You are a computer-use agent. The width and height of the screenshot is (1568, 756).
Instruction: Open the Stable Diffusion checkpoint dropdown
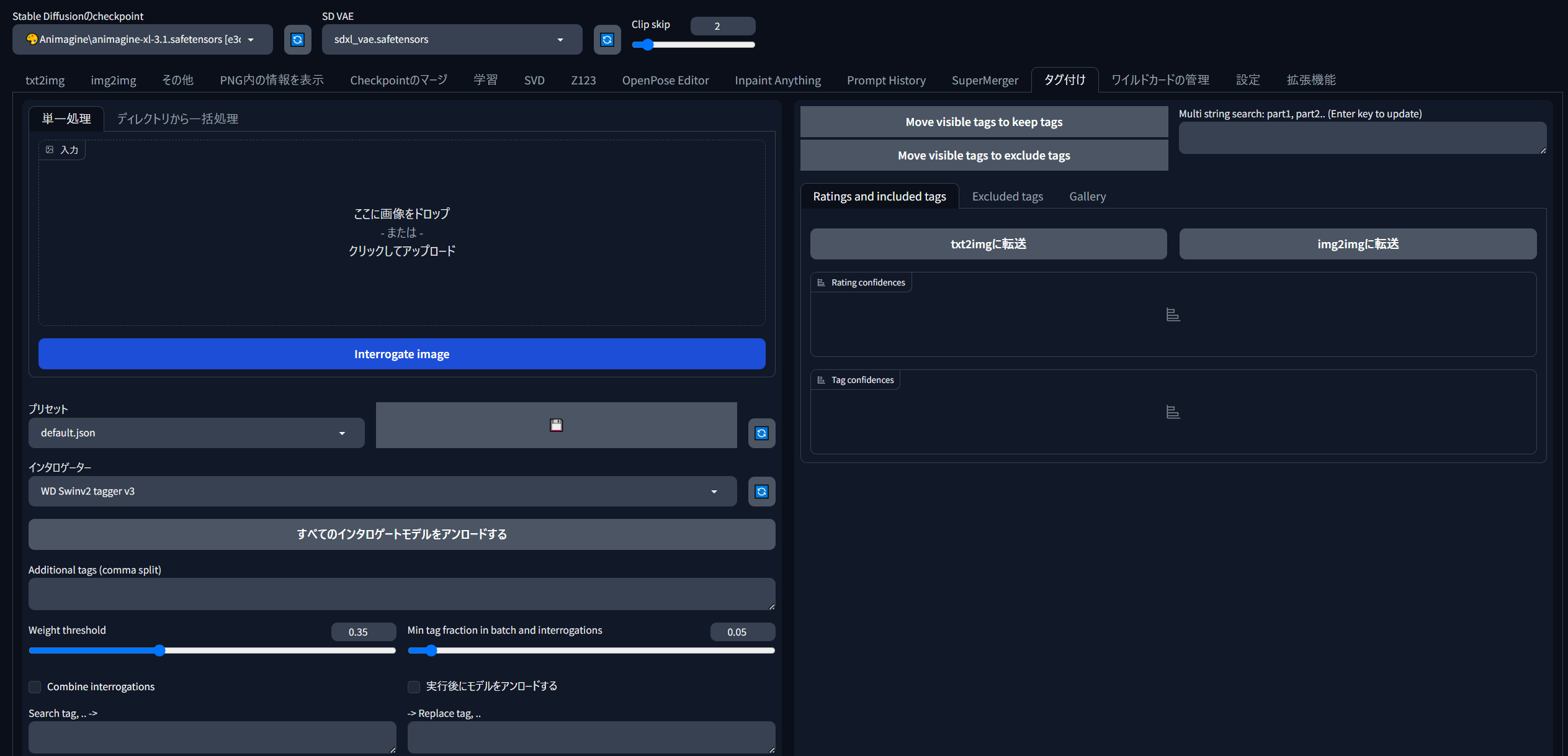coord(142,40)
